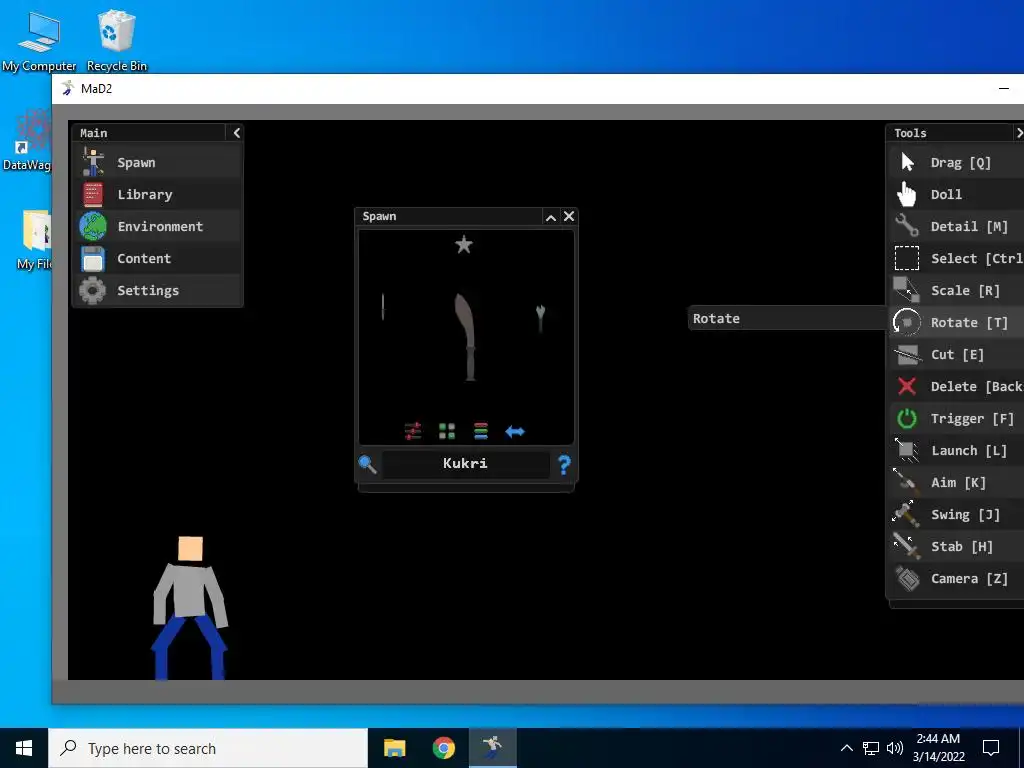Open the Content menu item

[157, 258]
